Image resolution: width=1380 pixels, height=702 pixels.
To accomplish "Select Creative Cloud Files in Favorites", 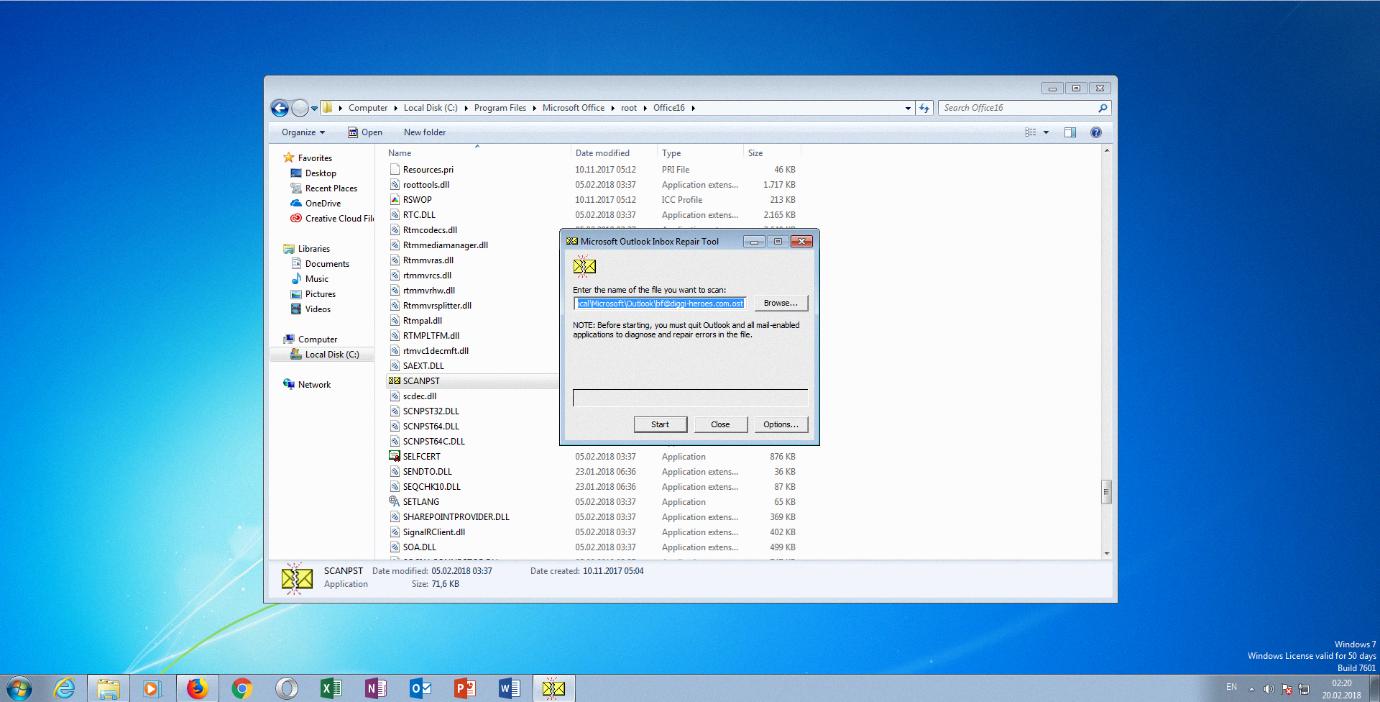I will tap(332, 218).
